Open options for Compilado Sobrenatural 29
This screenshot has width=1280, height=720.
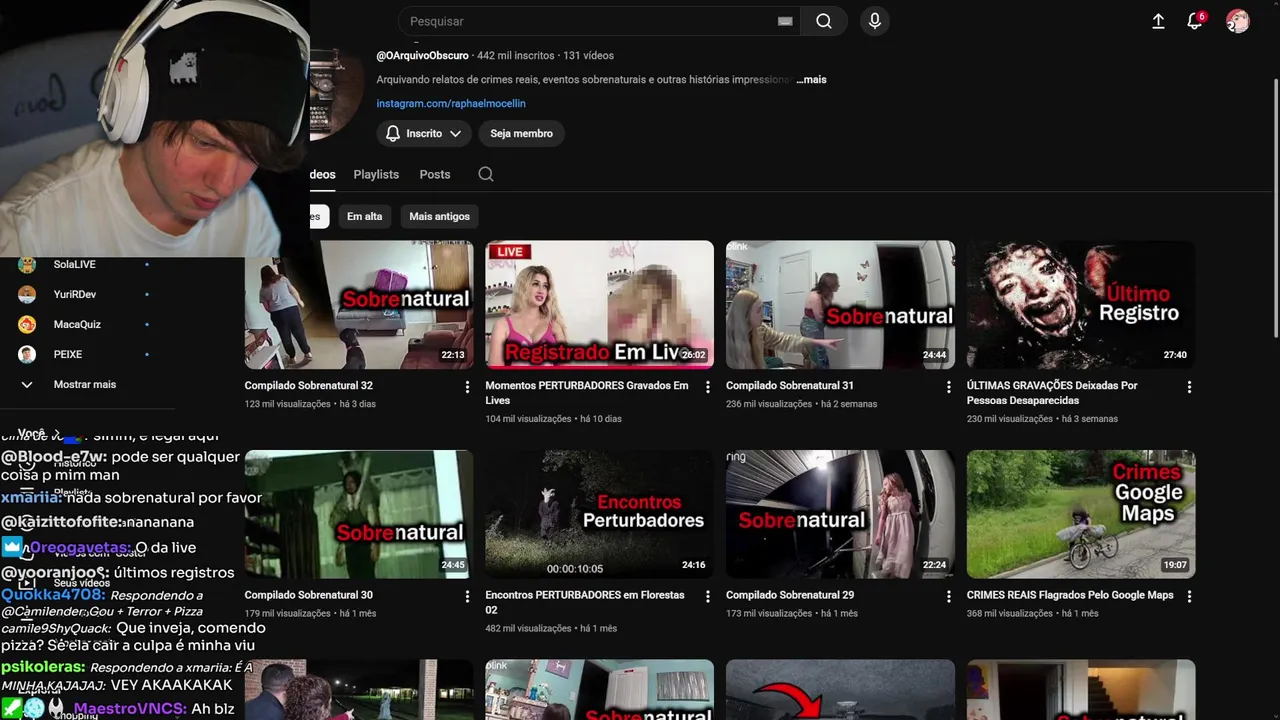(x=949, y=596)
